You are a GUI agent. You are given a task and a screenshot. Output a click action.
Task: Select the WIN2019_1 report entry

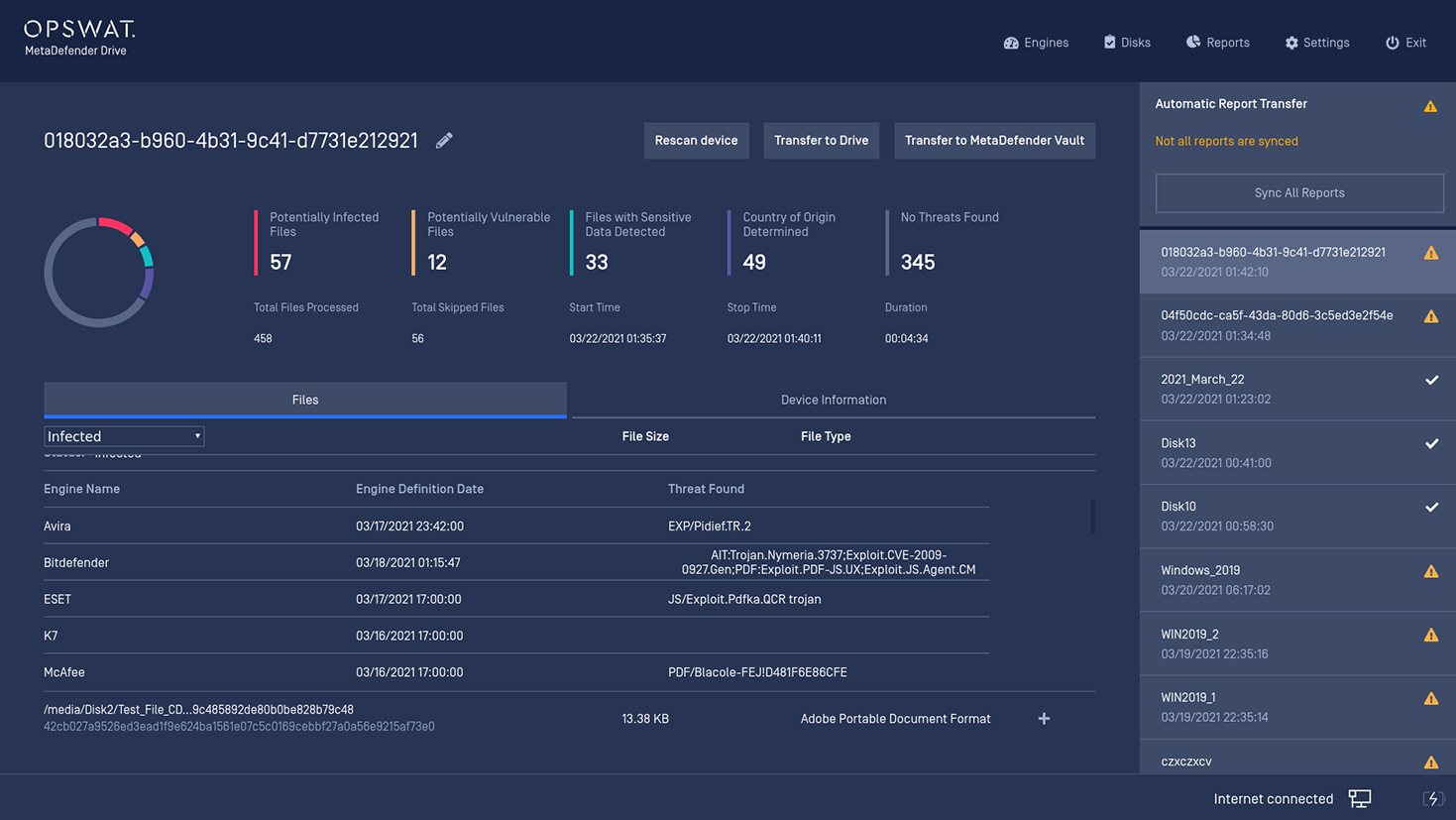1297,707
